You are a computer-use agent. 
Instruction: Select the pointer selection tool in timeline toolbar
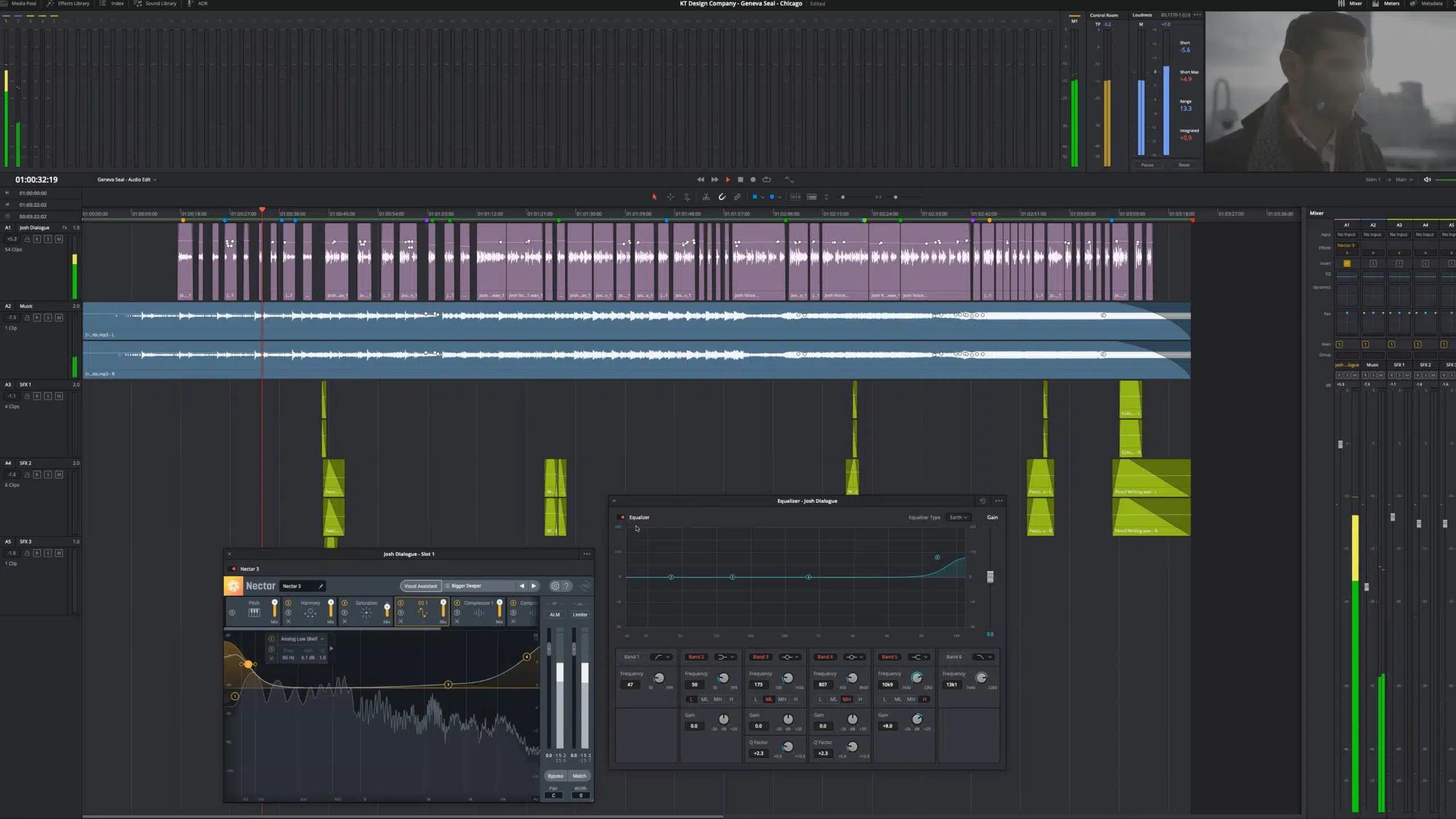(654, 197)
